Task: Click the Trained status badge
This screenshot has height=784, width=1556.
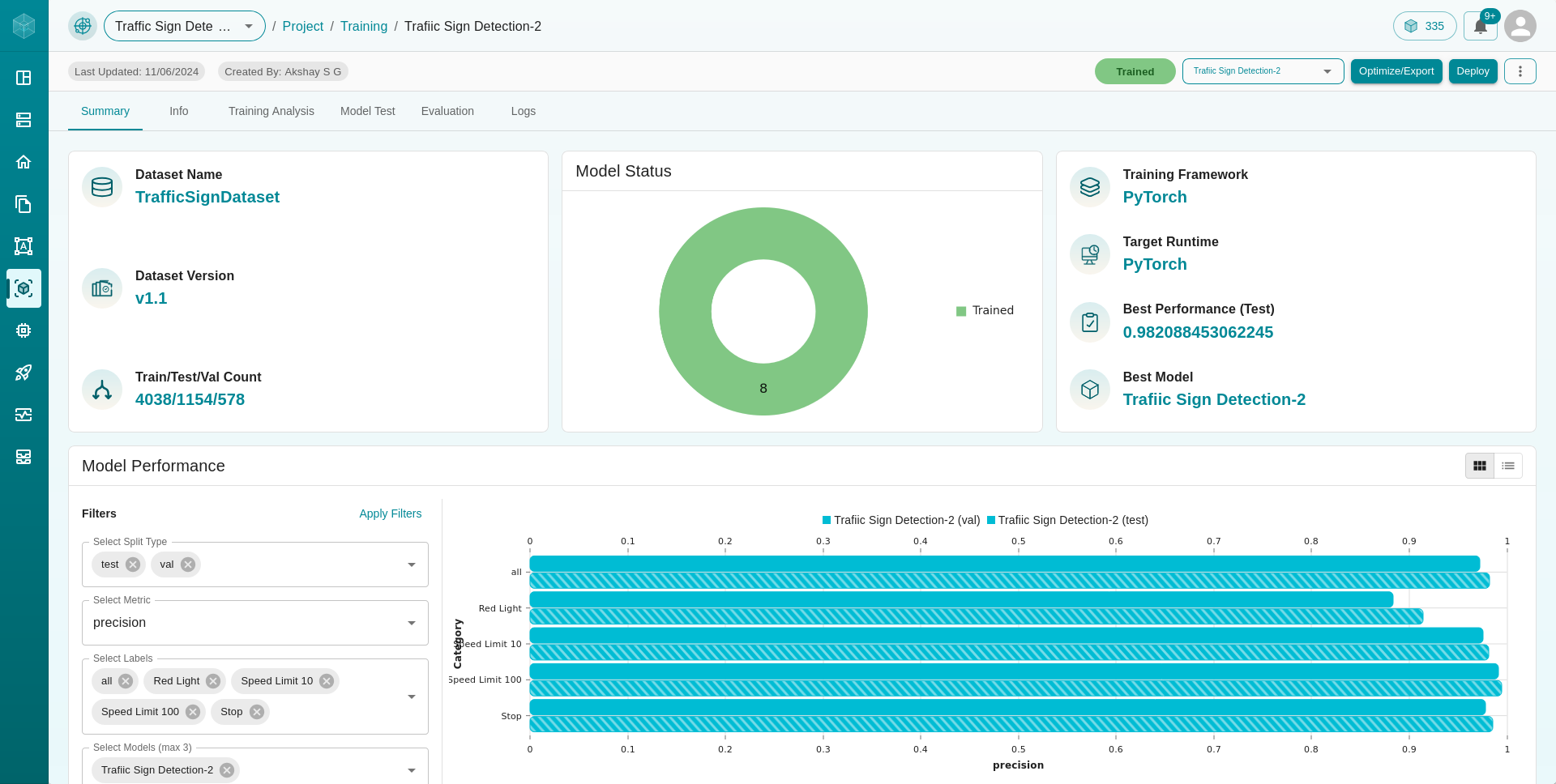Action: pyautogui.click(x=1135, y=71)
